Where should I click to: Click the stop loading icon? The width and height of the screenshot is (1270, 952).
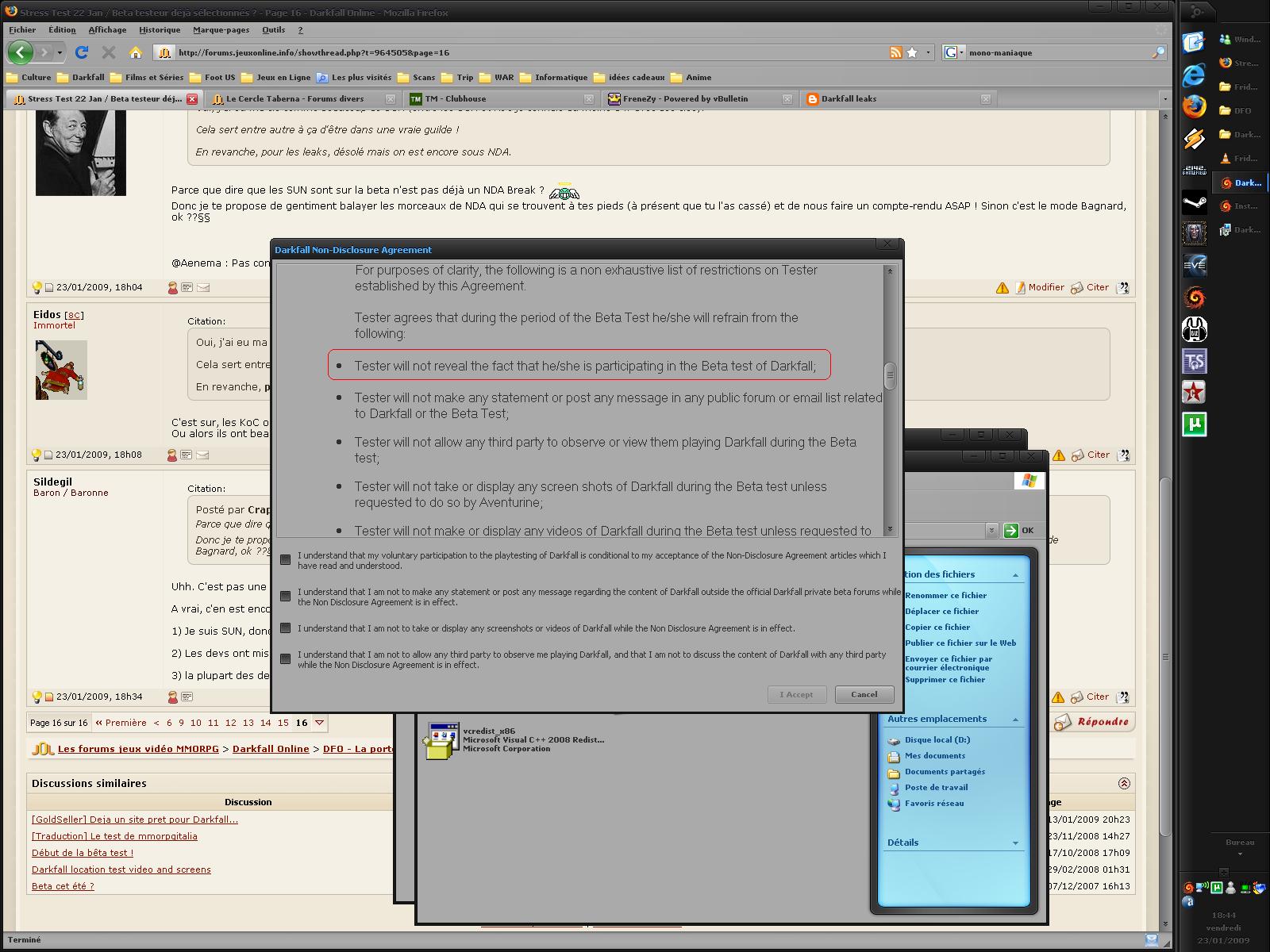coord(109,52)
